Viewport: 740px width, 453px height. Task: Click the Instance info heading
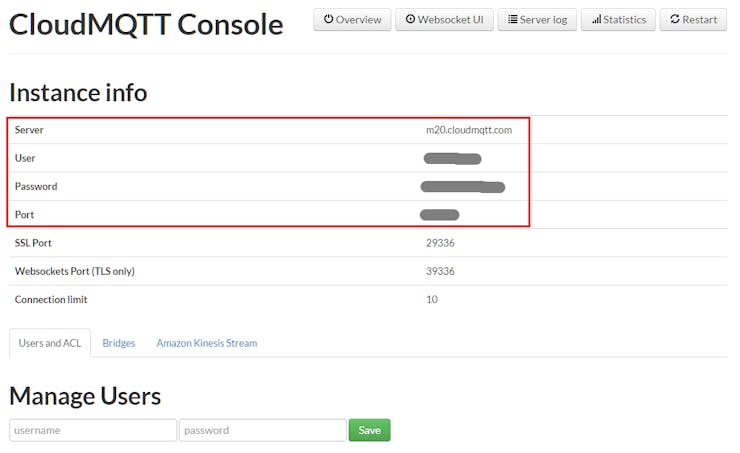(x=78, y=92)
